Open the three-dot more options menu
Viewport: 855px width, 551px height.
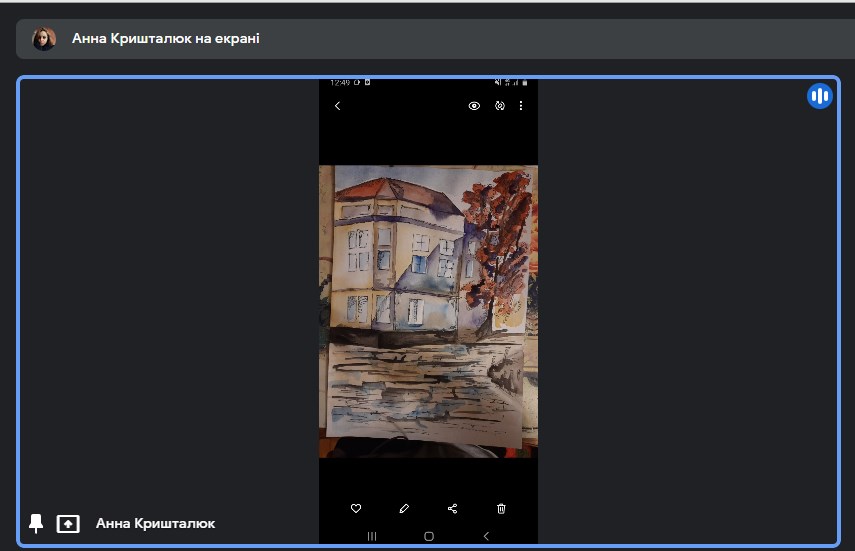pos(521,106)
